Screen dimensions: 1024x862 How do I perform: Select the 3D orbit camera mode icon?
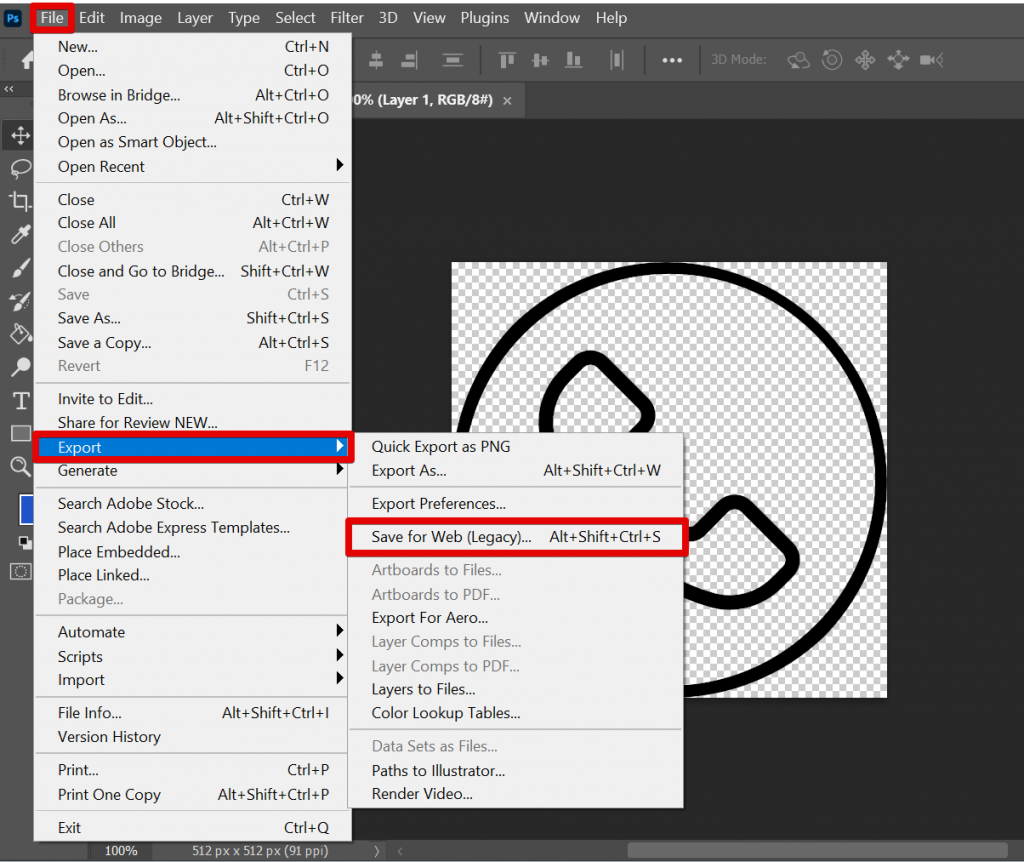coord(798,60)
